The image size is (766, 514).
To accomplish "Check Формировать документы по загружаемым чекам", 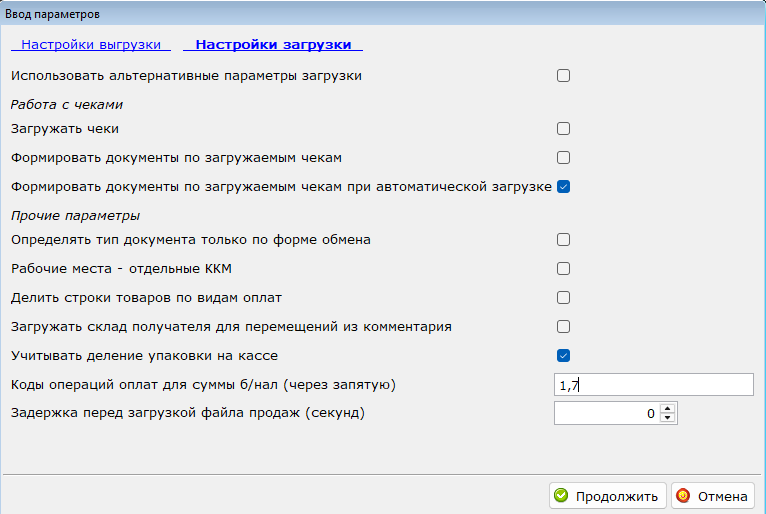I will pos(563,157).
